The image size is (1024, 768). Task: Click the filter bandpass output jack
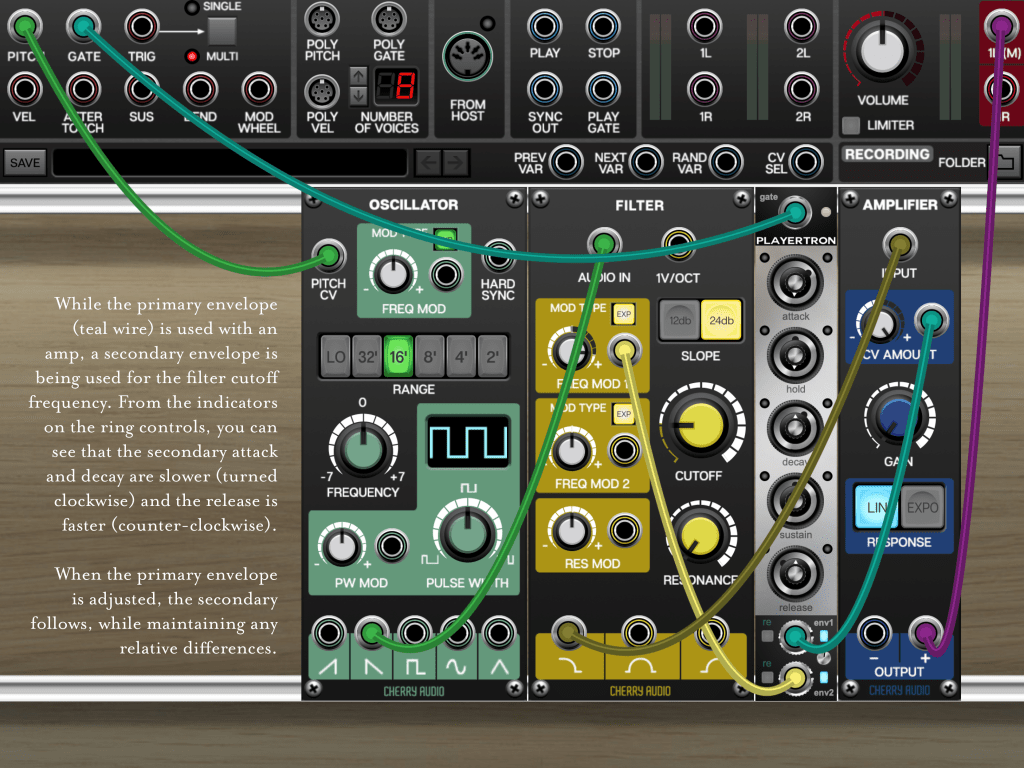click(640, 632)
